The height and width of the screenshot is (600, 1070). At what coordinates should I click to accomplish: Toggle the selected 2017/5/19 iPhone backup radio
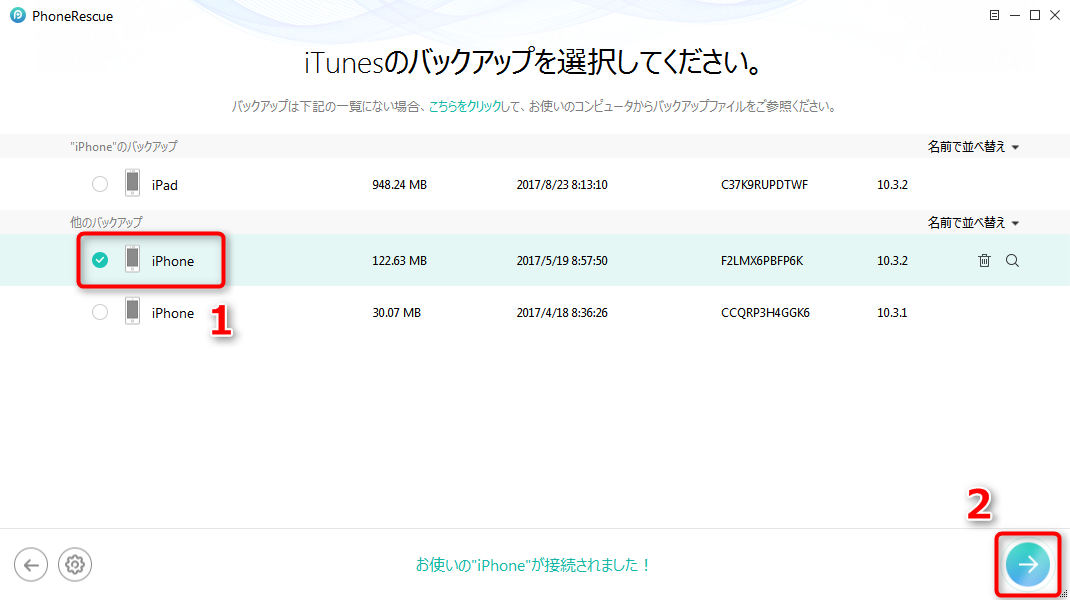pyautogui.click(x=100, y=259)
